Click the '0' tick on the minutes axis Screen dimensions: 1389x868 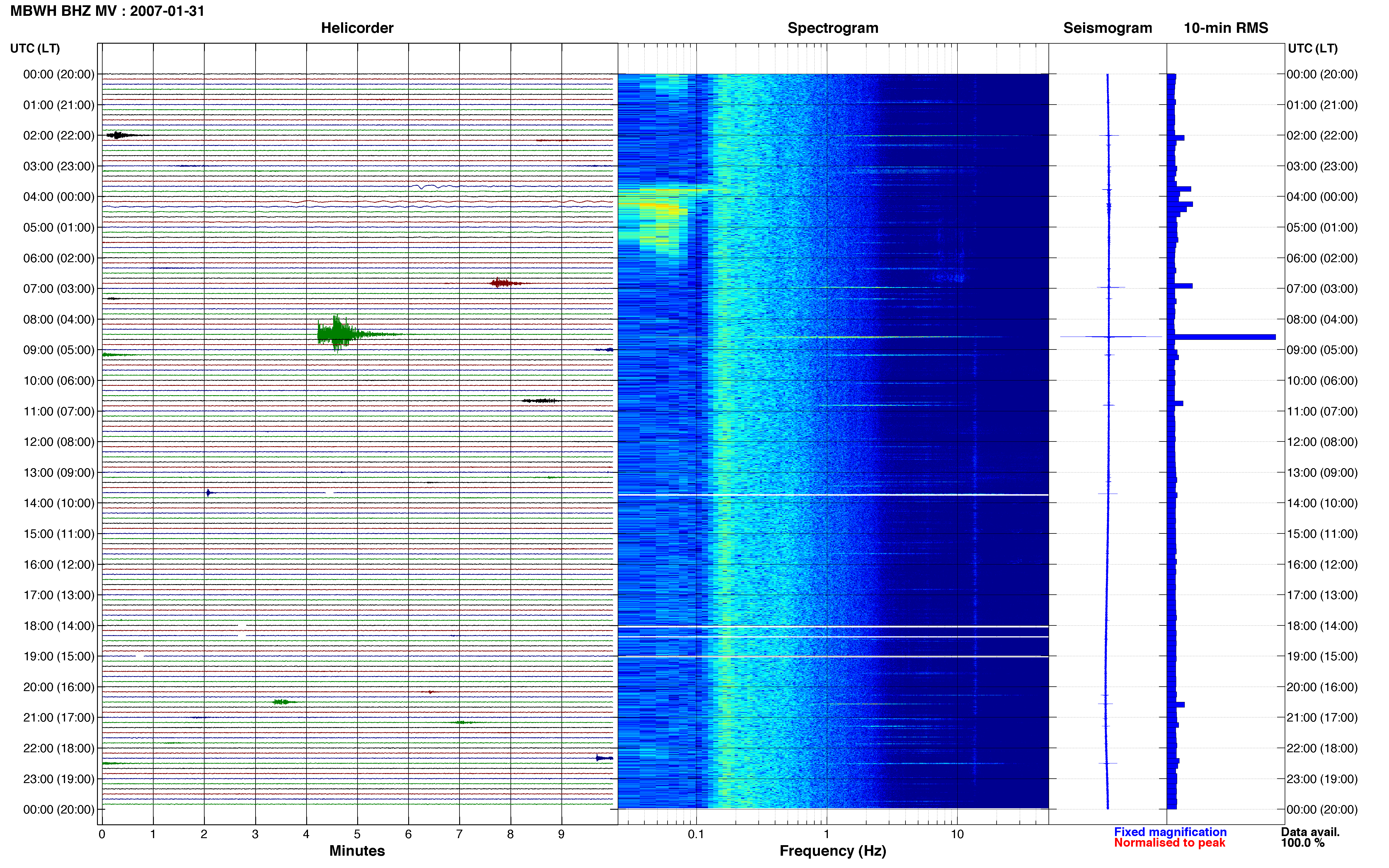click(102, 833)
